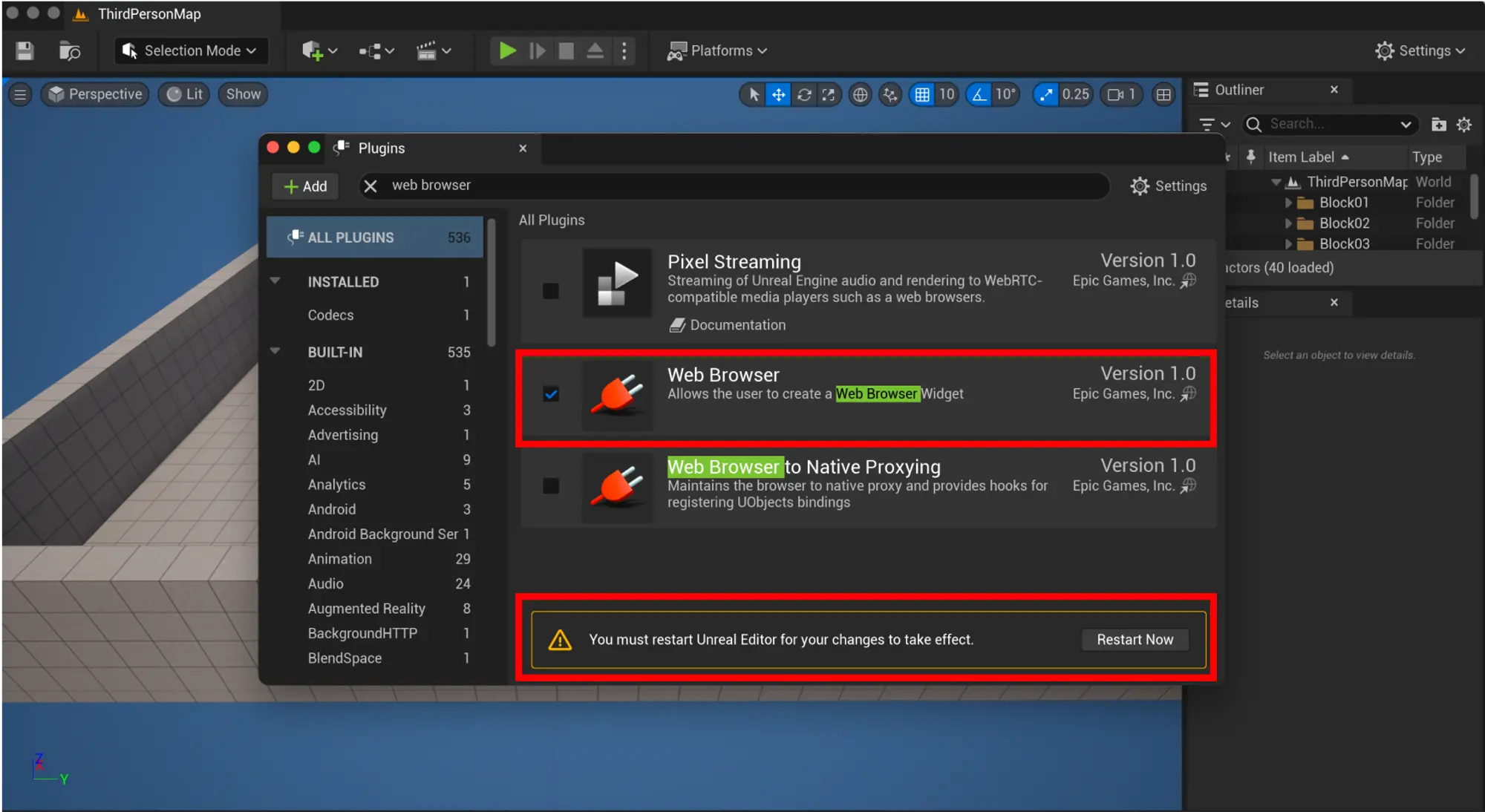Open grid snap value 10

click(x=946, y=94)
